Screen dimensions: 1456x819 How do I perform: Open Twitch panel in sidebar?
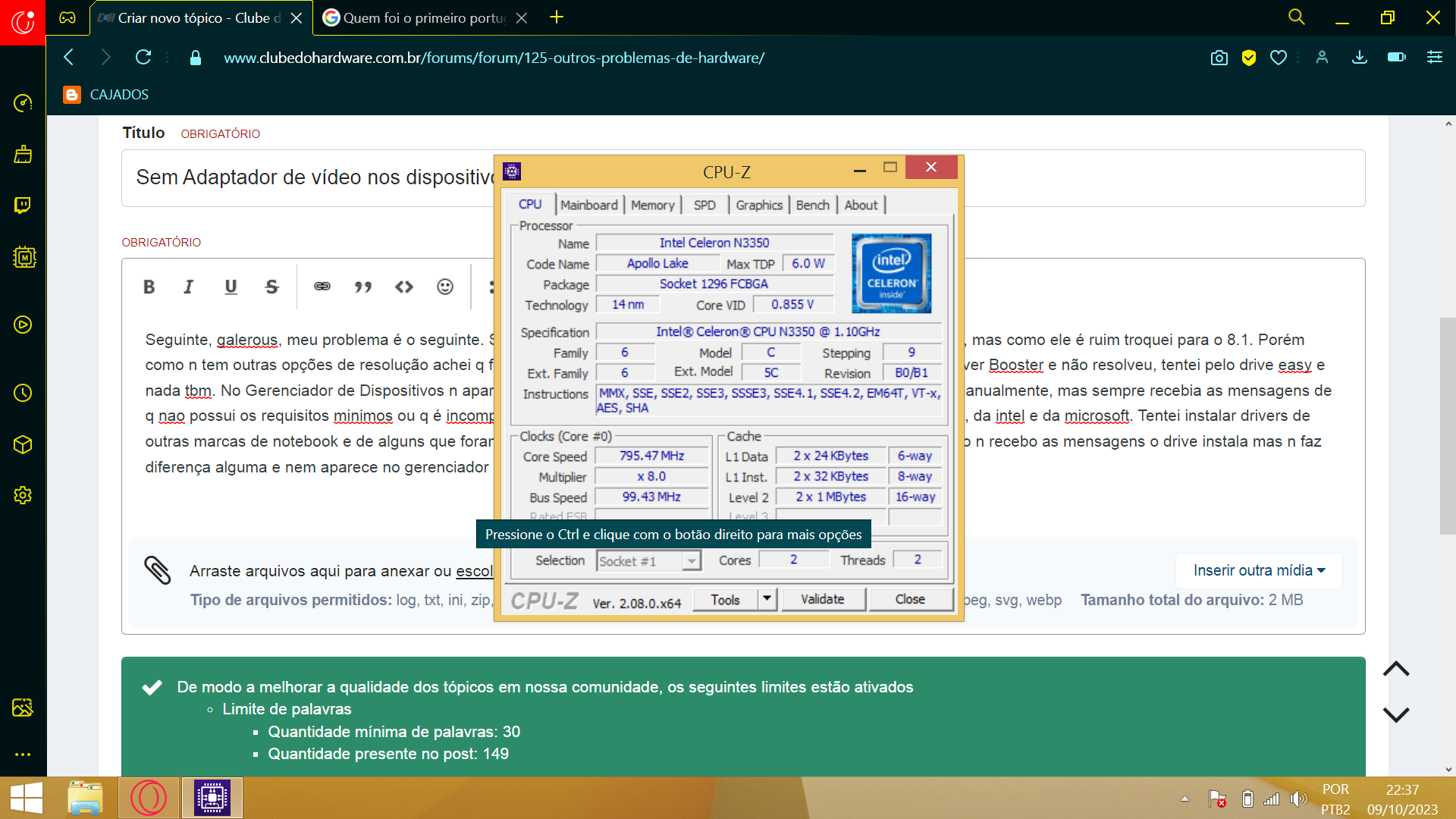pos(23,206)
